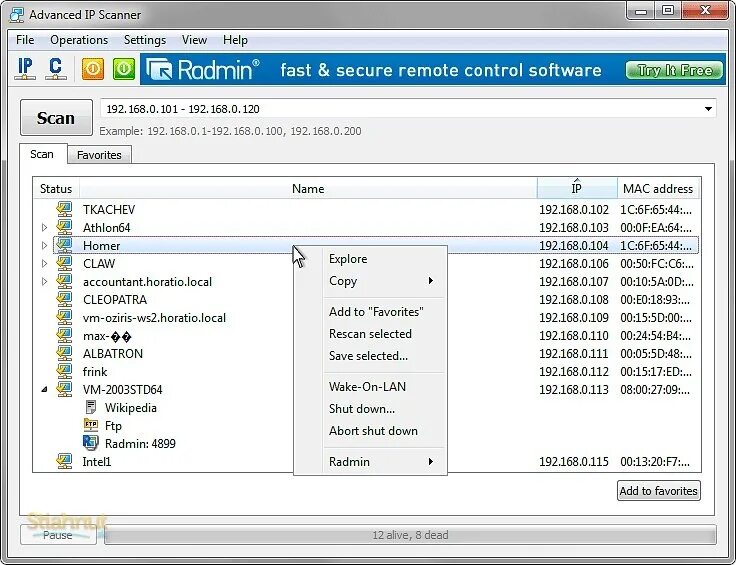Click the computer icon next to VM-2003STD64
This screenshot has height=565, width=736.
(64, 389)
